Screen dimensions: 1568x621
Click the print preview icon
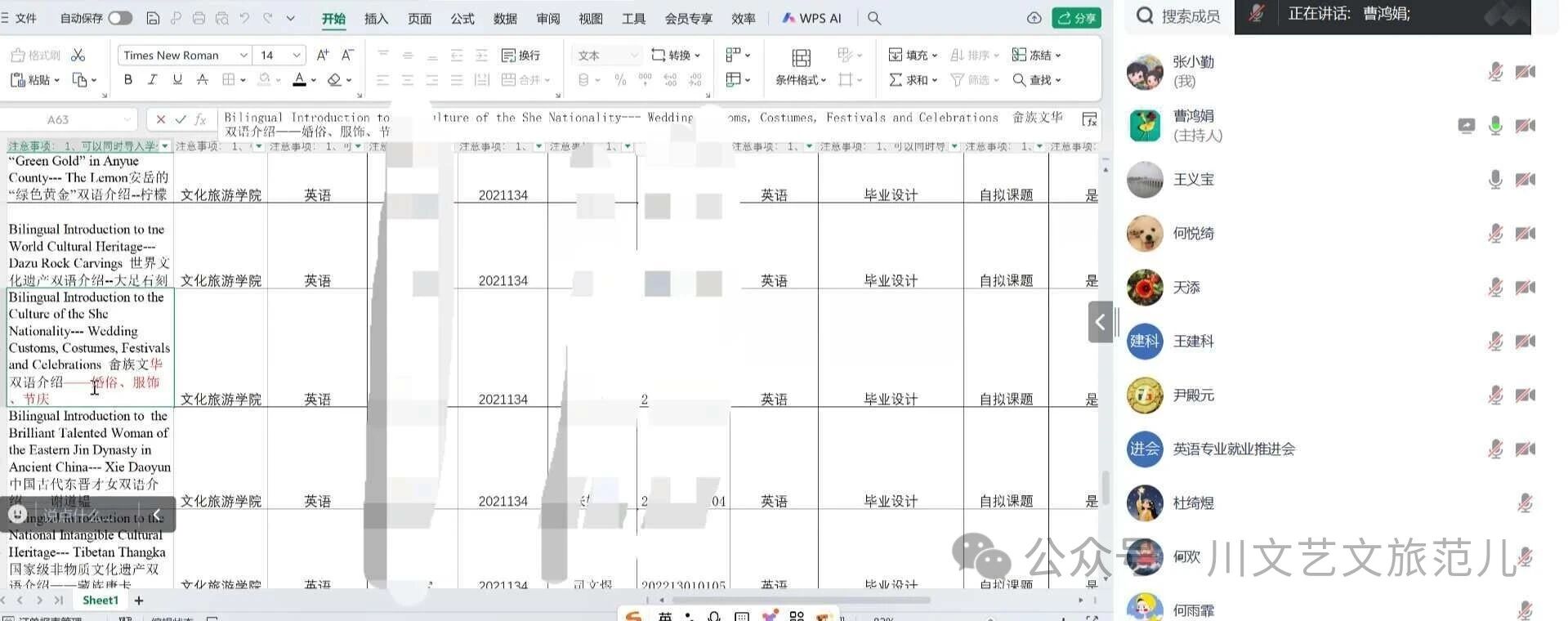(221, 18)
